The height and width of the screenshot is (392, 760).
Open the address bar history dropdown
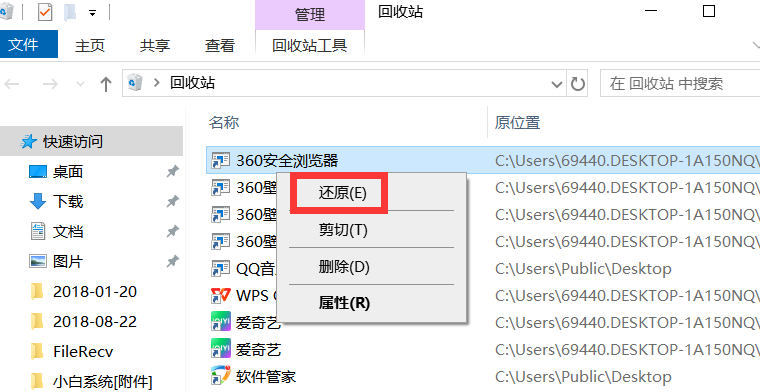click(557, 84)
